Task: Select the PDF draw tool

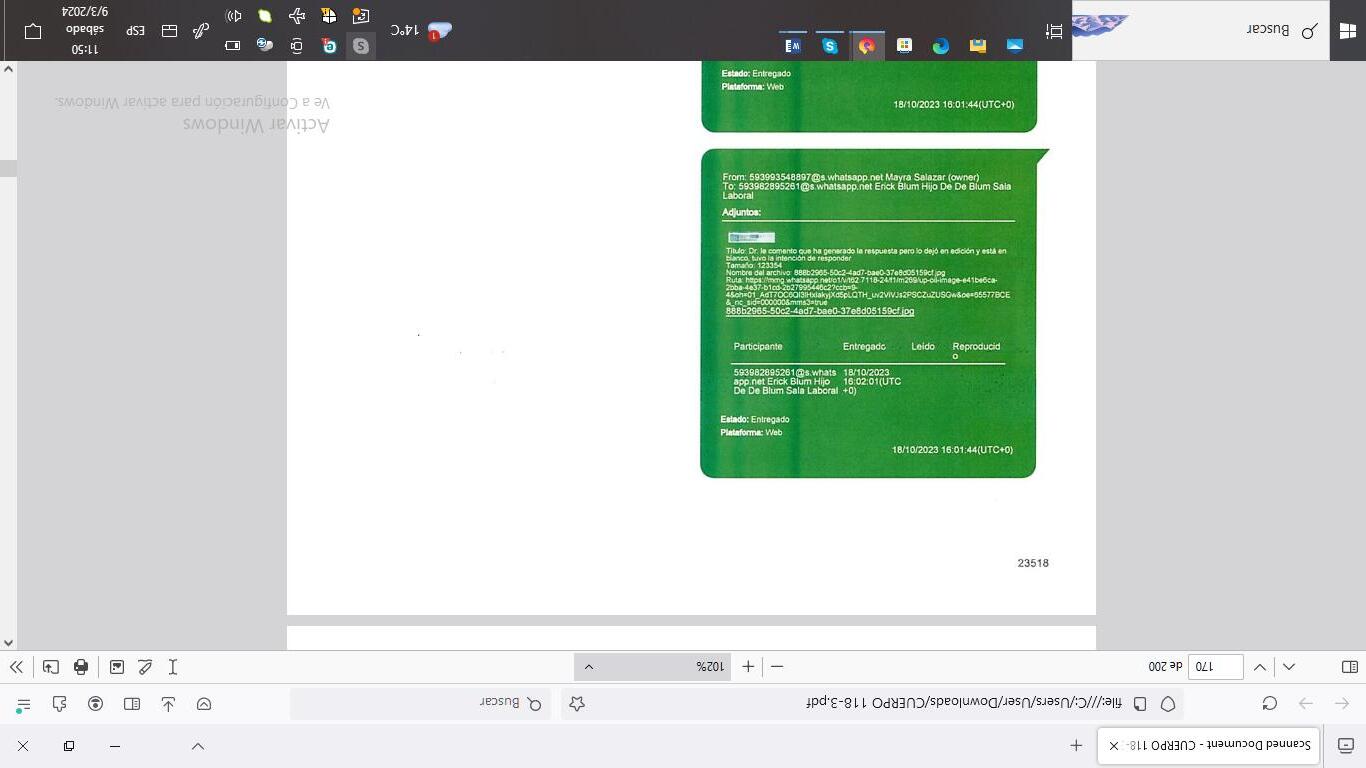Action: tap(145, 667)
